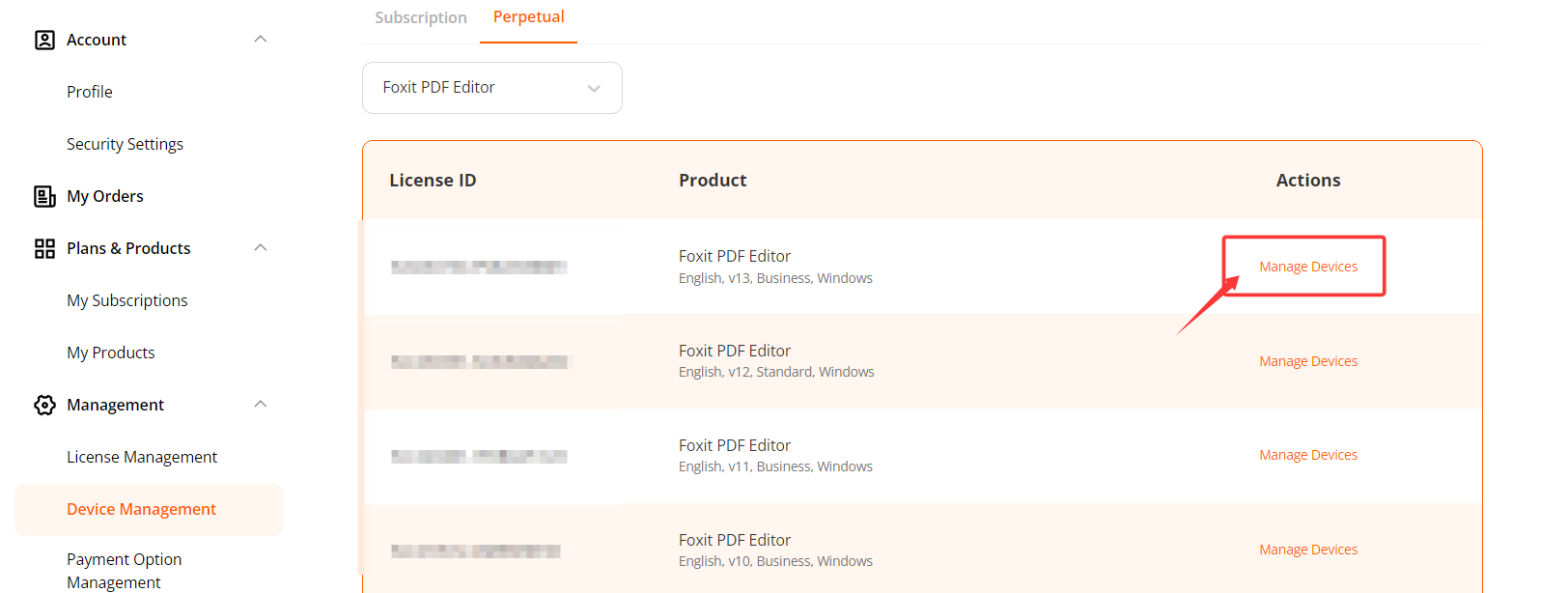Click the blurred License ID in v13 row
Screen dimensions: 1568x593
click(479, 267)
